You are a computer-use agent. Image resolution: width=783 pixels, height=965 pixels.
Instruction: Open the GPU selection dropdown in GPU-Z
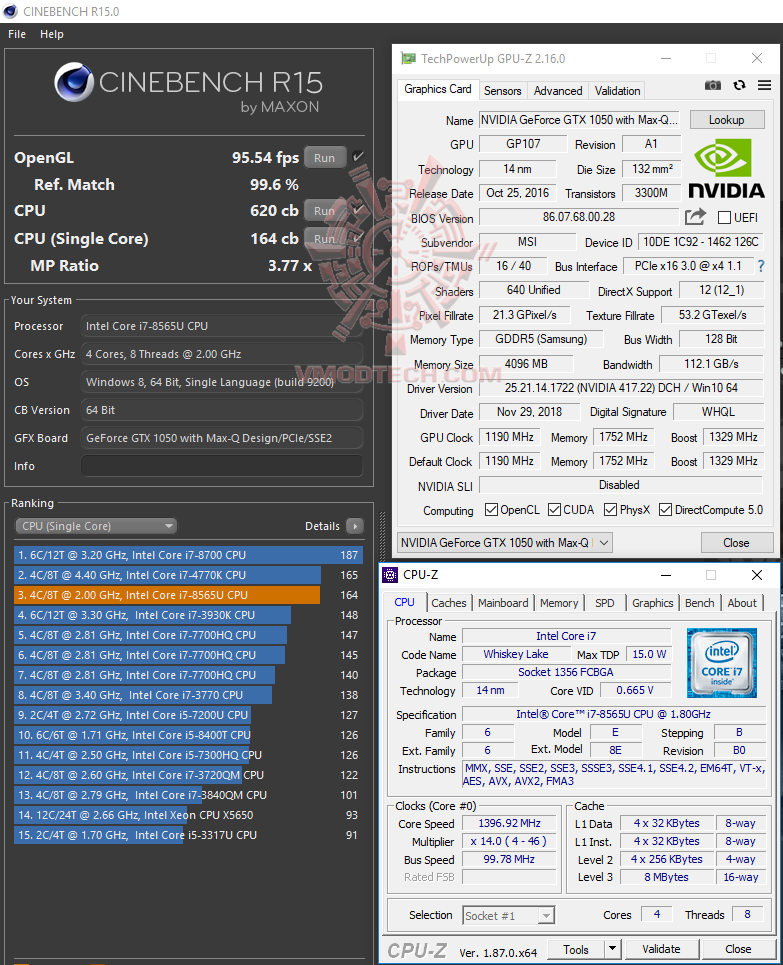[x=505, y=543]
